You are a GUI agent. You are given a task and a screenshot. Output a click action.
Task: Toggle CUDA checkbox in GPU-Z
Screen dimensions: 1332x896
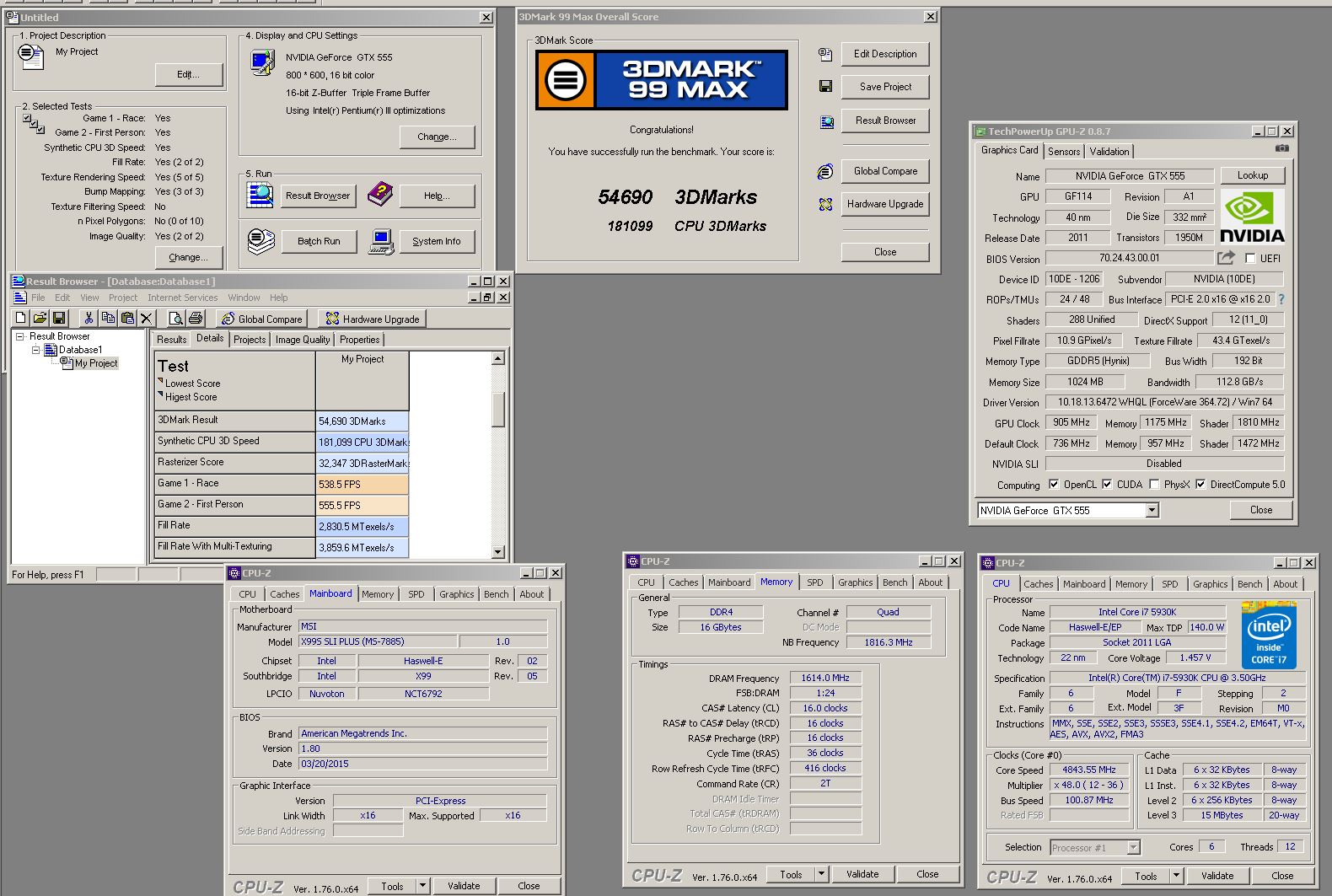click(x=1107, y=485)
